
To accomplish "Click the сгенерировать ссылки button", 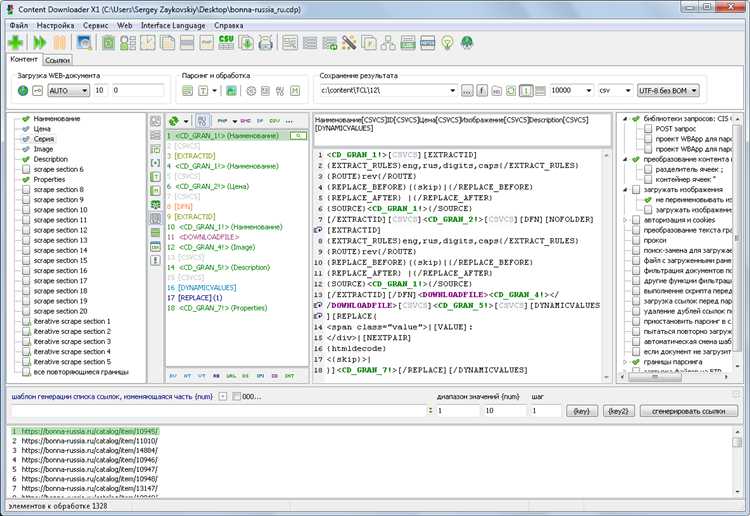I will (688, 411).
